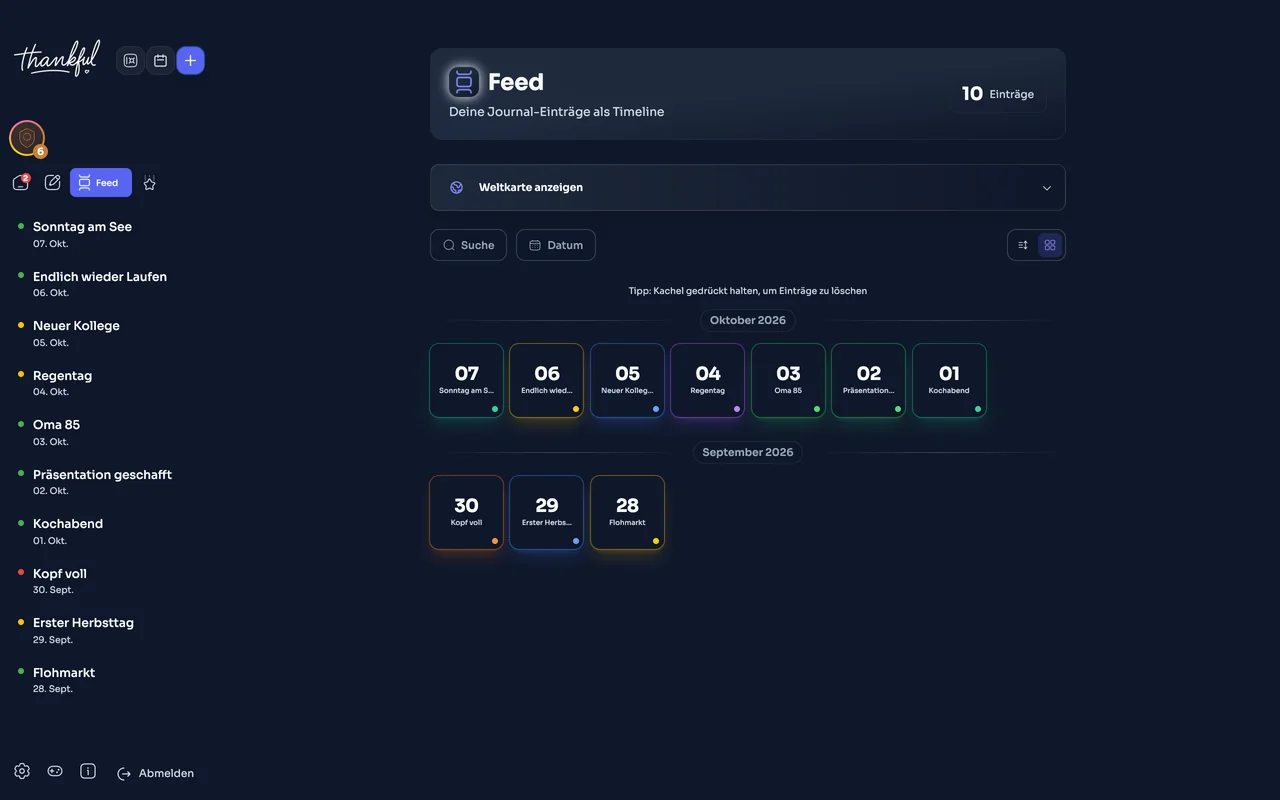The width and height of the screenshot is (1280, 800).
Task: Open the 07 Sonntag am See tile
Action: [467, 380]
